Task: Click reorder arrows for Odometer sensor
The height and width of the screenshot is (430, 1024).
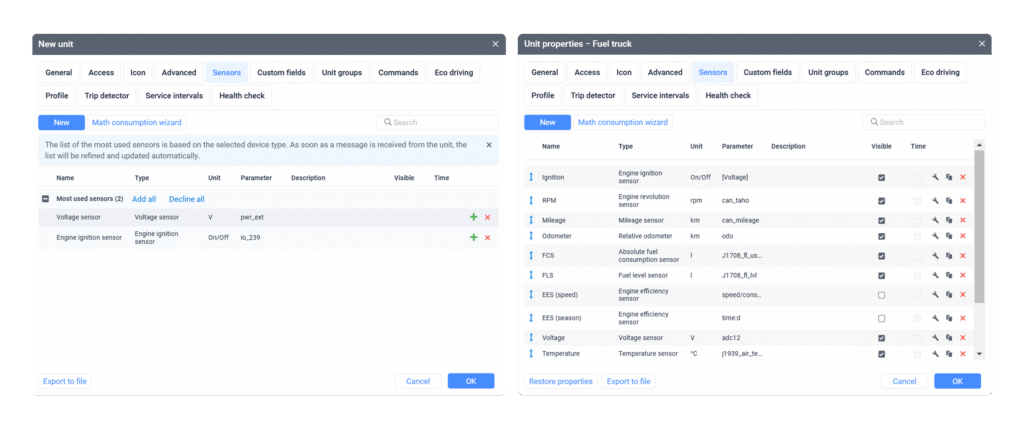Action: pyautogui.click(x=532, y=235)
